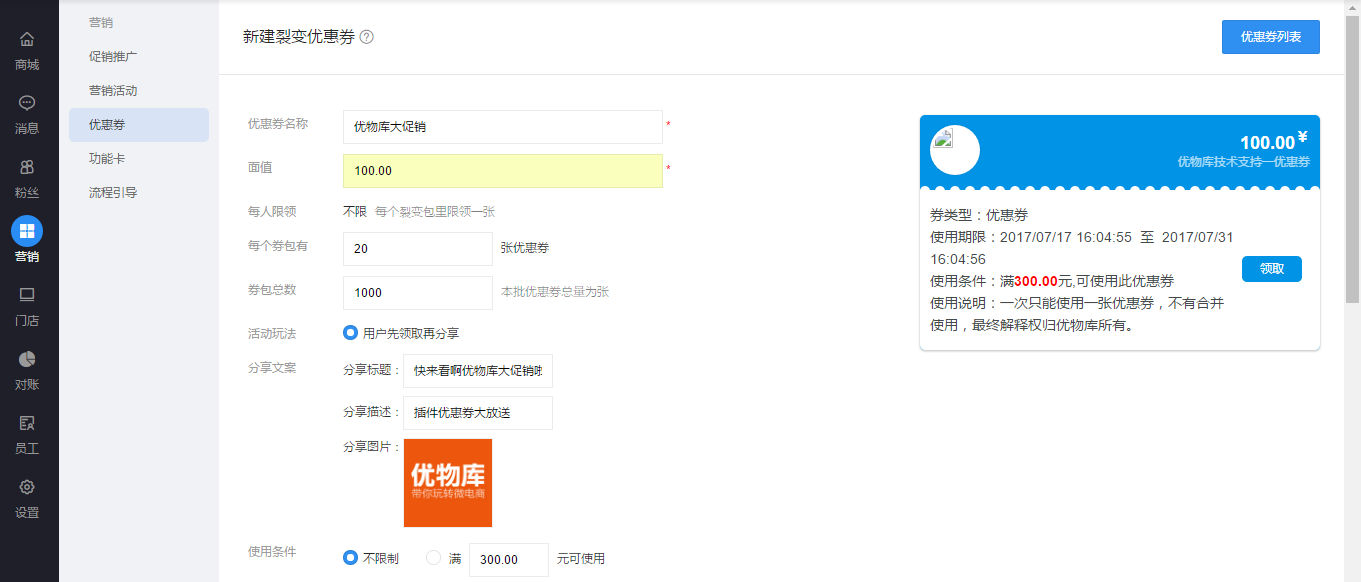Go to the 粉丝 fans icon
Viewport: 1361px width, 582px height.
27,167
